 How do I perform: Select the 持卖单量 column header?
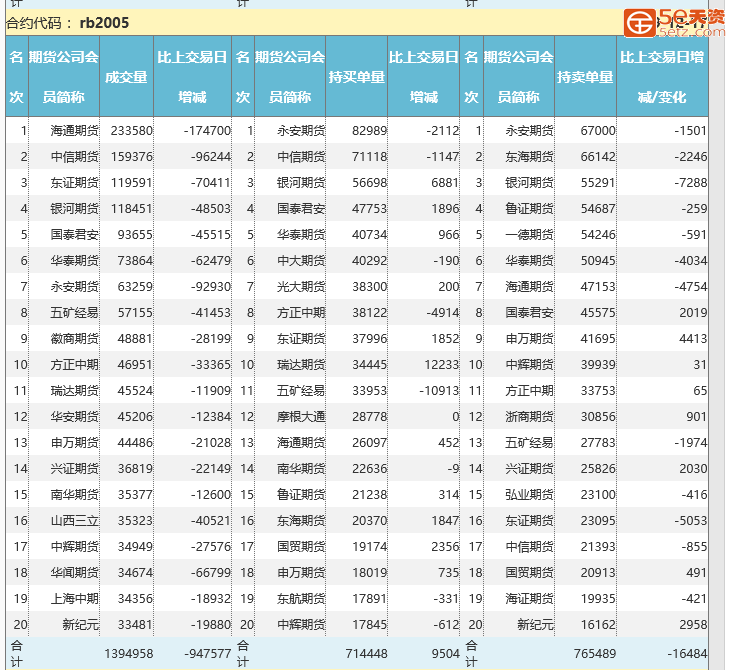tap(585, 77)
